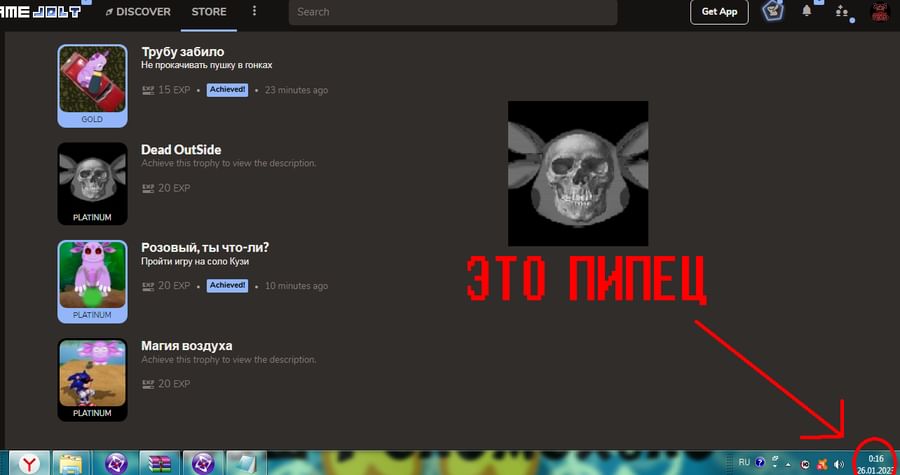This screenshot has height=475, width=900.
Task: Open the Магия воздуха trophy thumbnail
Action: click(92, 373)
